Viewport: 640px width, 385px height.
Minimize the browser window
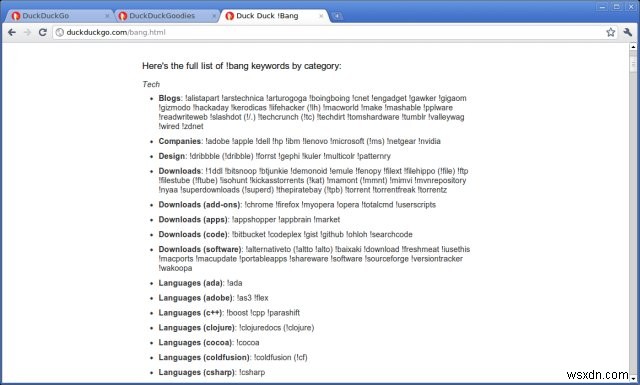point(602,7)
